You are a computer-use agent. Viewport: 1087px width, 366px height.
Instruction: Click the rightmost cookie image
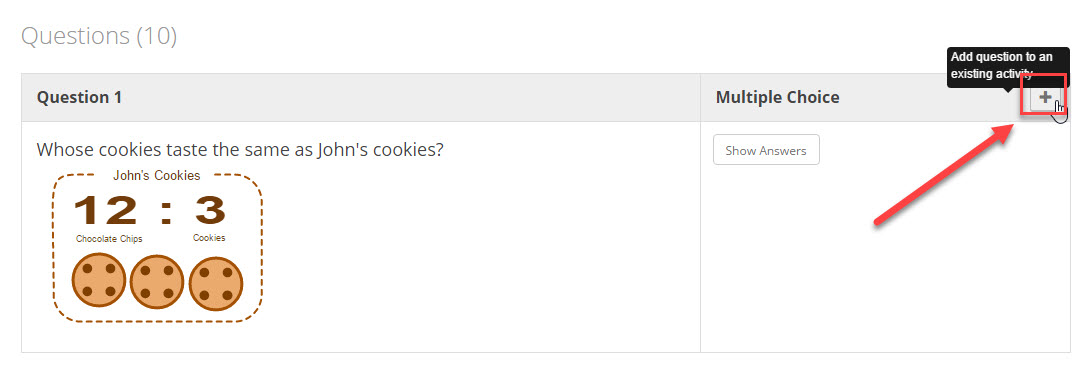[216, 284]
